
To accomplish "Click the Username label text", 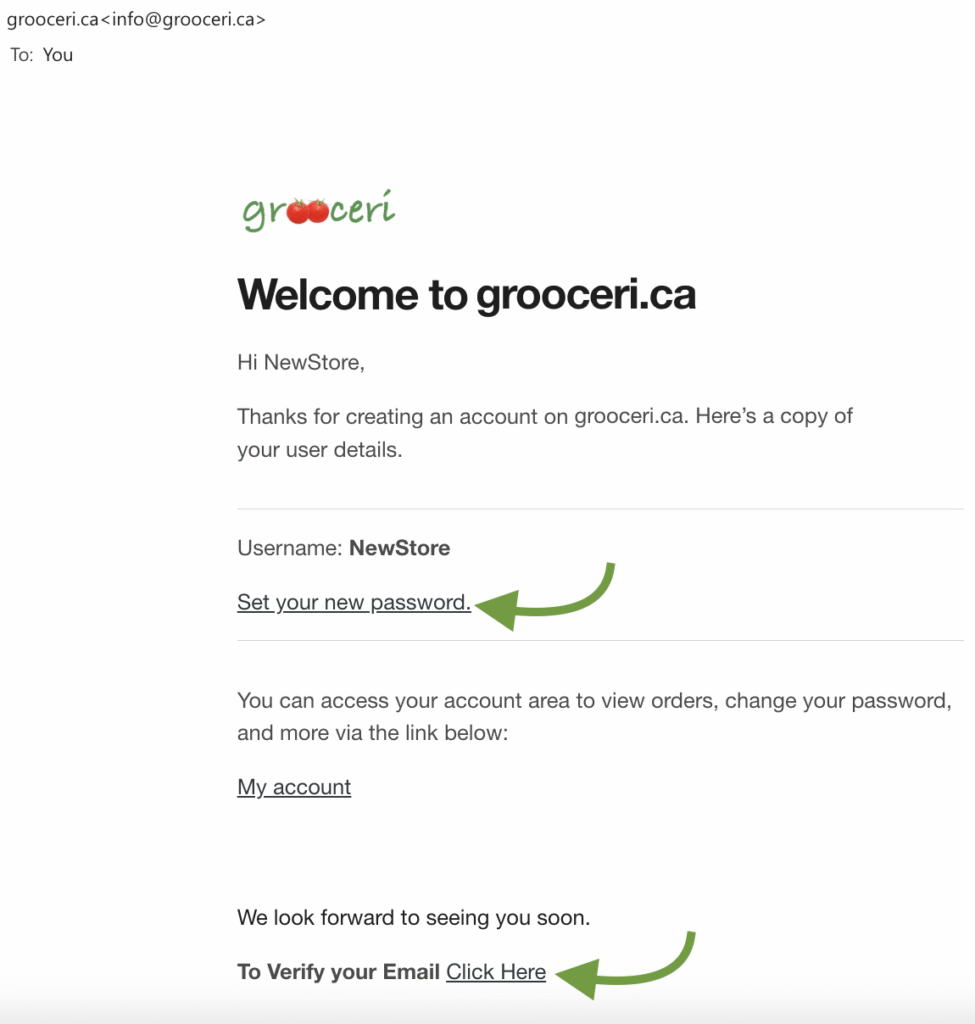I will [290, 548].
